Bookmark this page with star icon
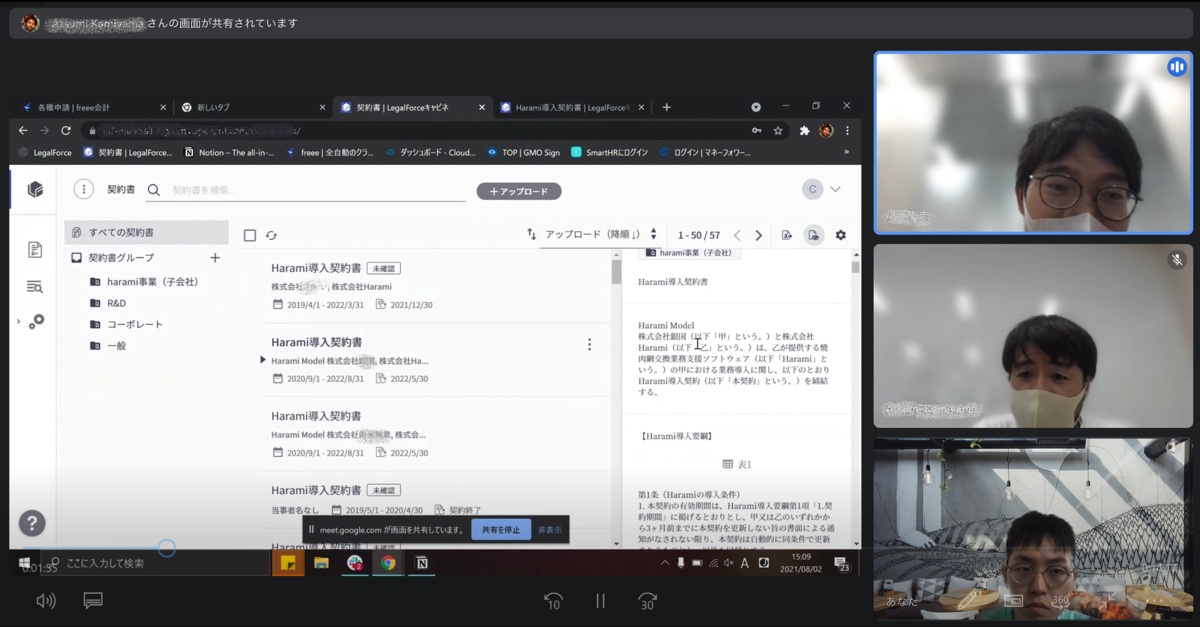The width and height of the screenshot is (1200, 627). [778, 130]
